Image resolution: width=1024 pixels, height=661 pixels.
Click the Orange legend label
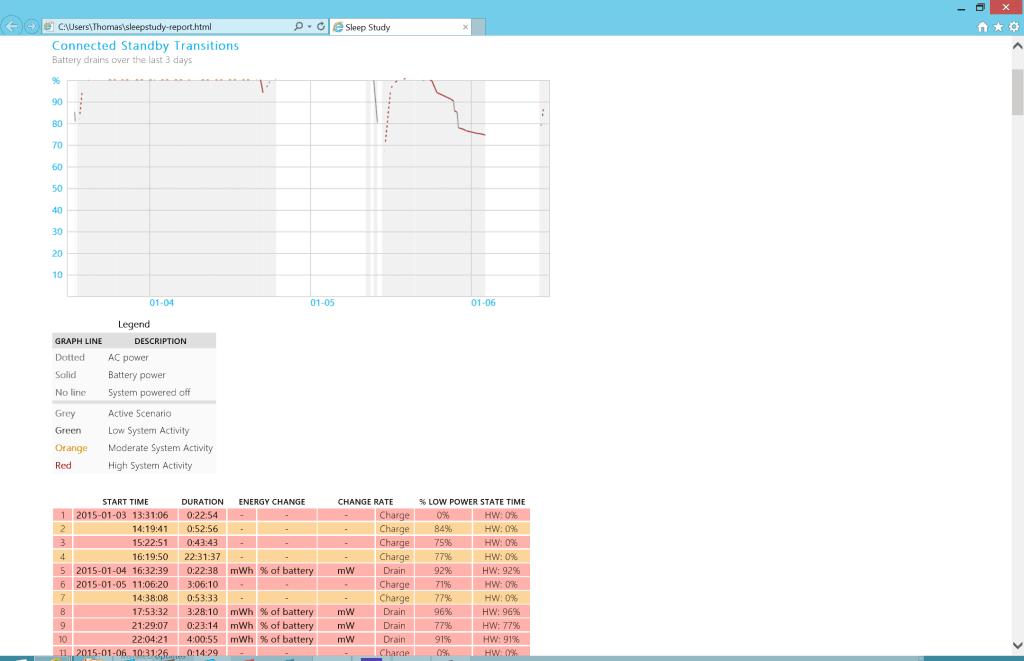(x=71, y=448)
